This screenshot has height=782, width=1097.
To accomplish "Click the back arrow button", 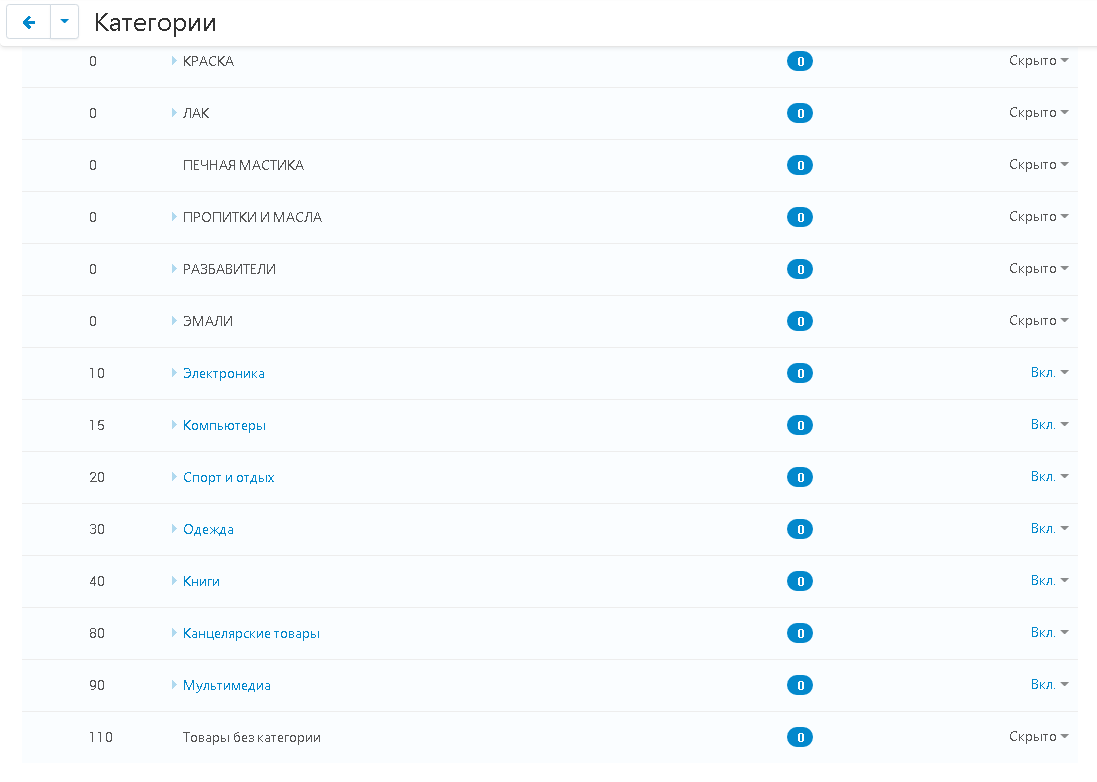I will tap(29, 22).
